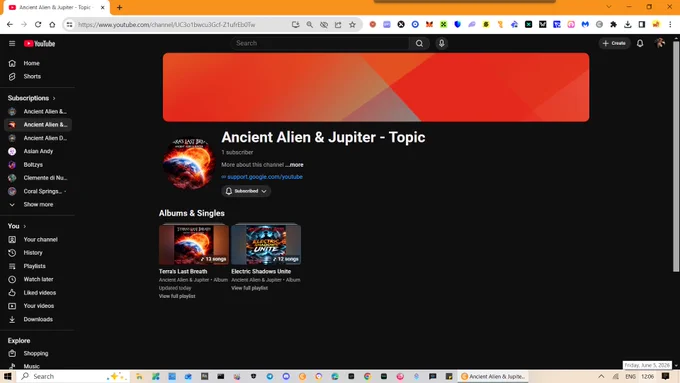
Task: Open the YouTube hamburger guide menu
Action: [x=12, y=43]
